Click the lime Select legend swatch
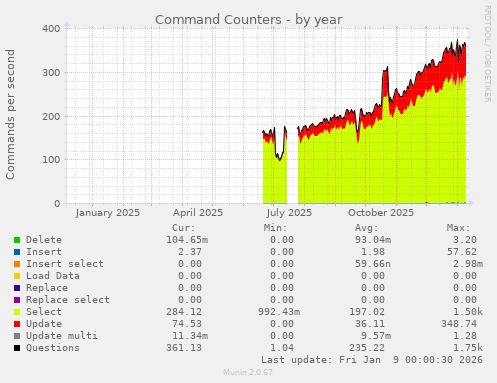This screenshot has width=497, height=383. [x=17, y=312]
